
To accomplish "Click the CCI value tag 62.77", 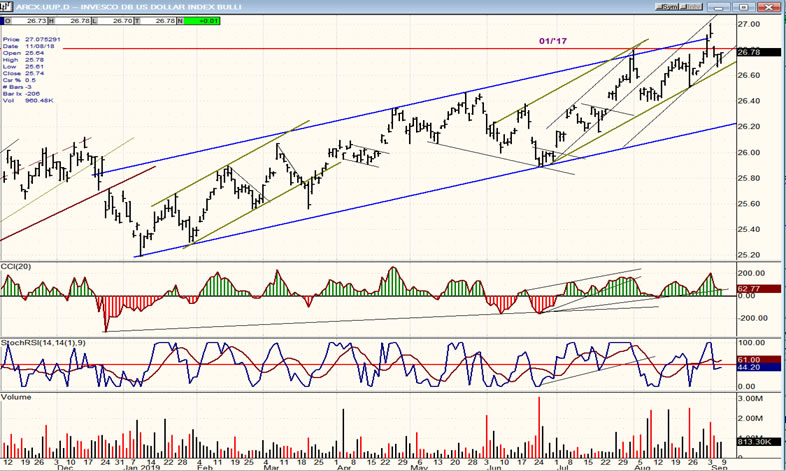I will [758, 289].
